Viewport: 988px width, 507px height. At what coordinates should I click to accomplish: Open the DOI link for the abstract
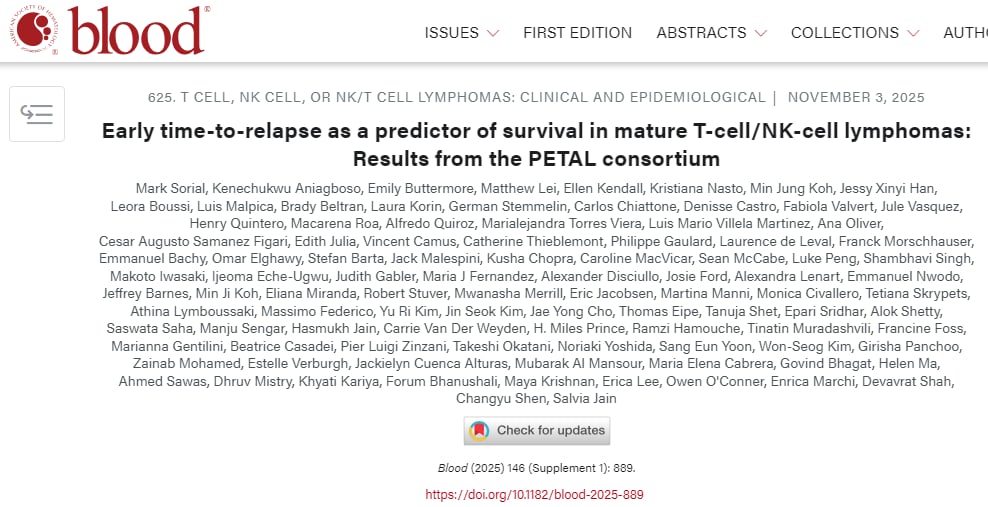pyautogui.click(x=534, y=494)
